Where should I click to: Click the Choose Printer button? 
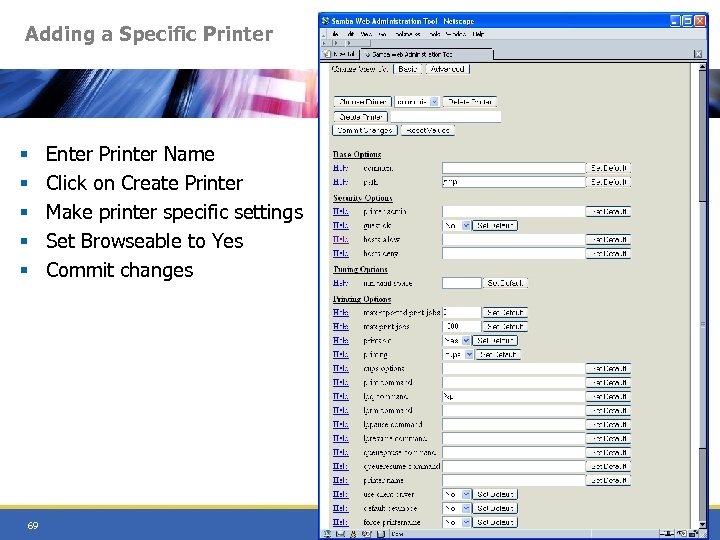click(362, 101)
